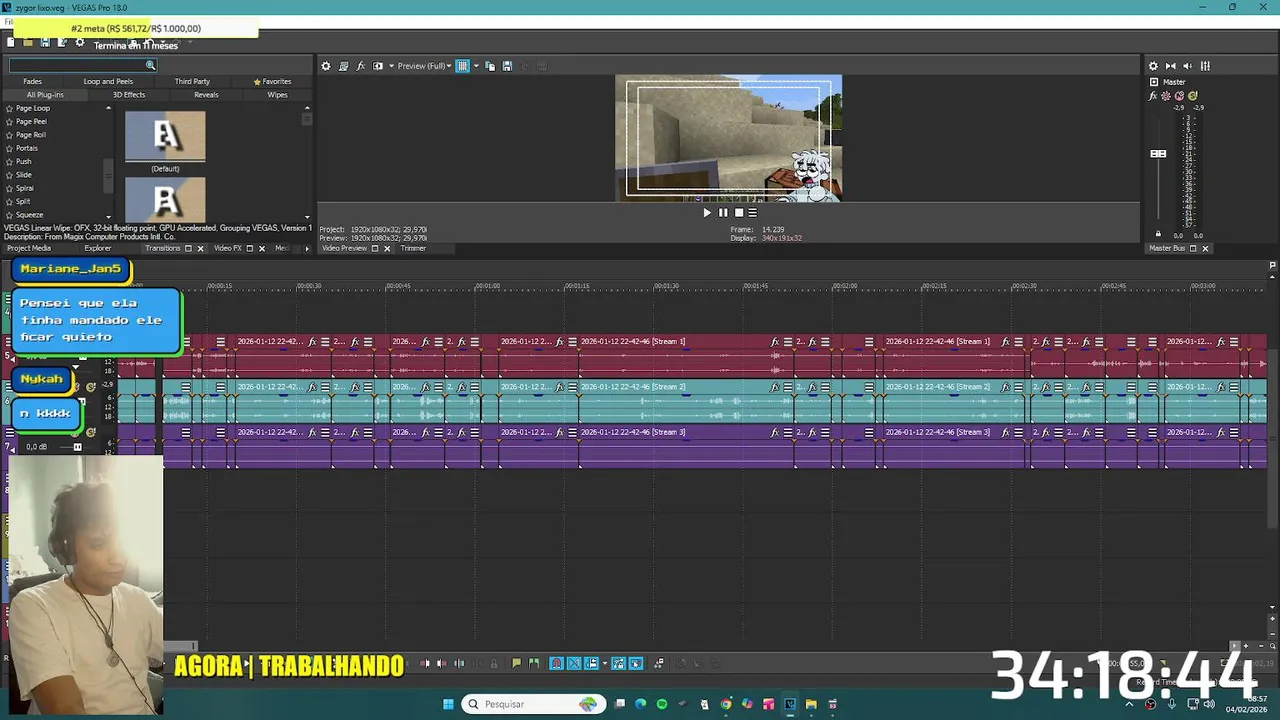Toggle Master Bus dim output icon

[x=1188, y=66]
